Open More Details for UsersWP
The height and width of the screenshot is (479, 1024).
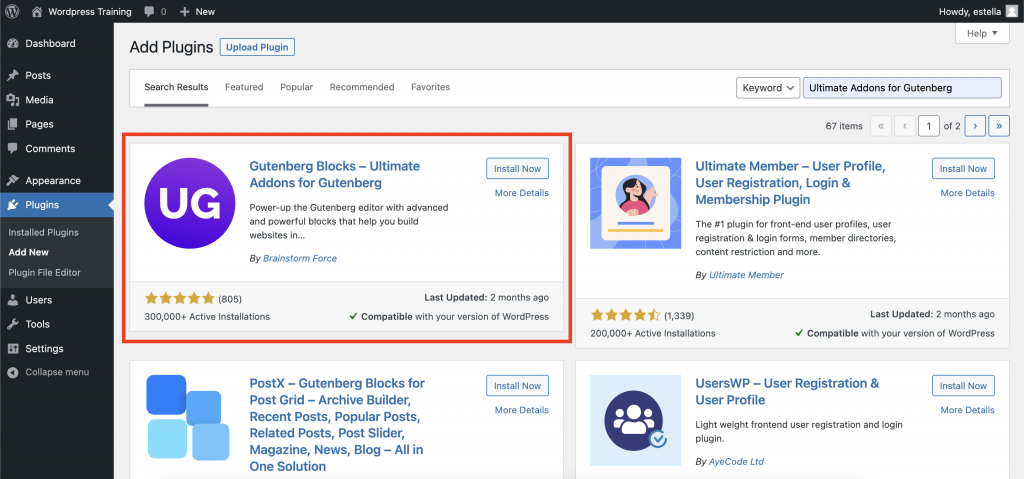coord(968,410)
